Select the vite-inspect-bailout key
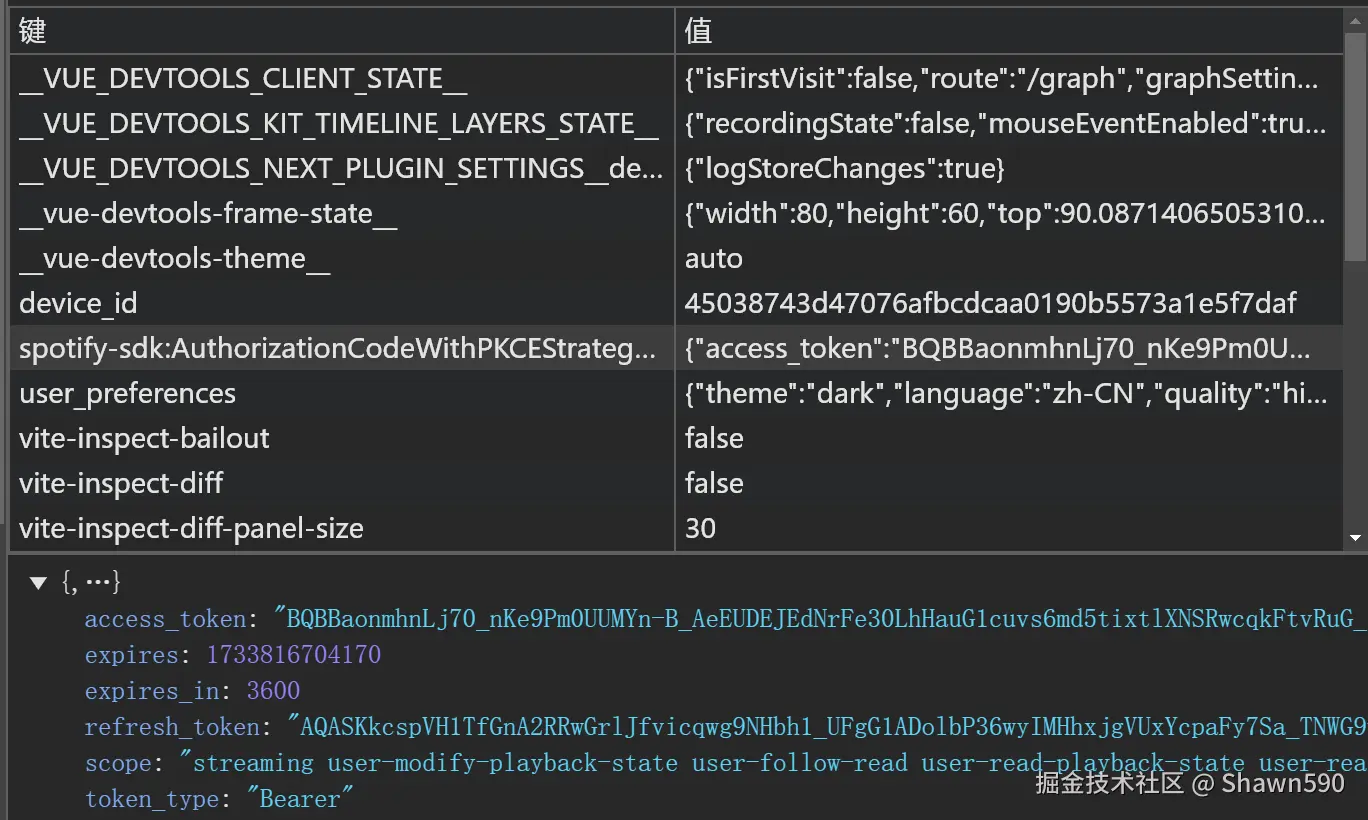This screenshot has width=1368, height=820. click(x=144, y=439)
